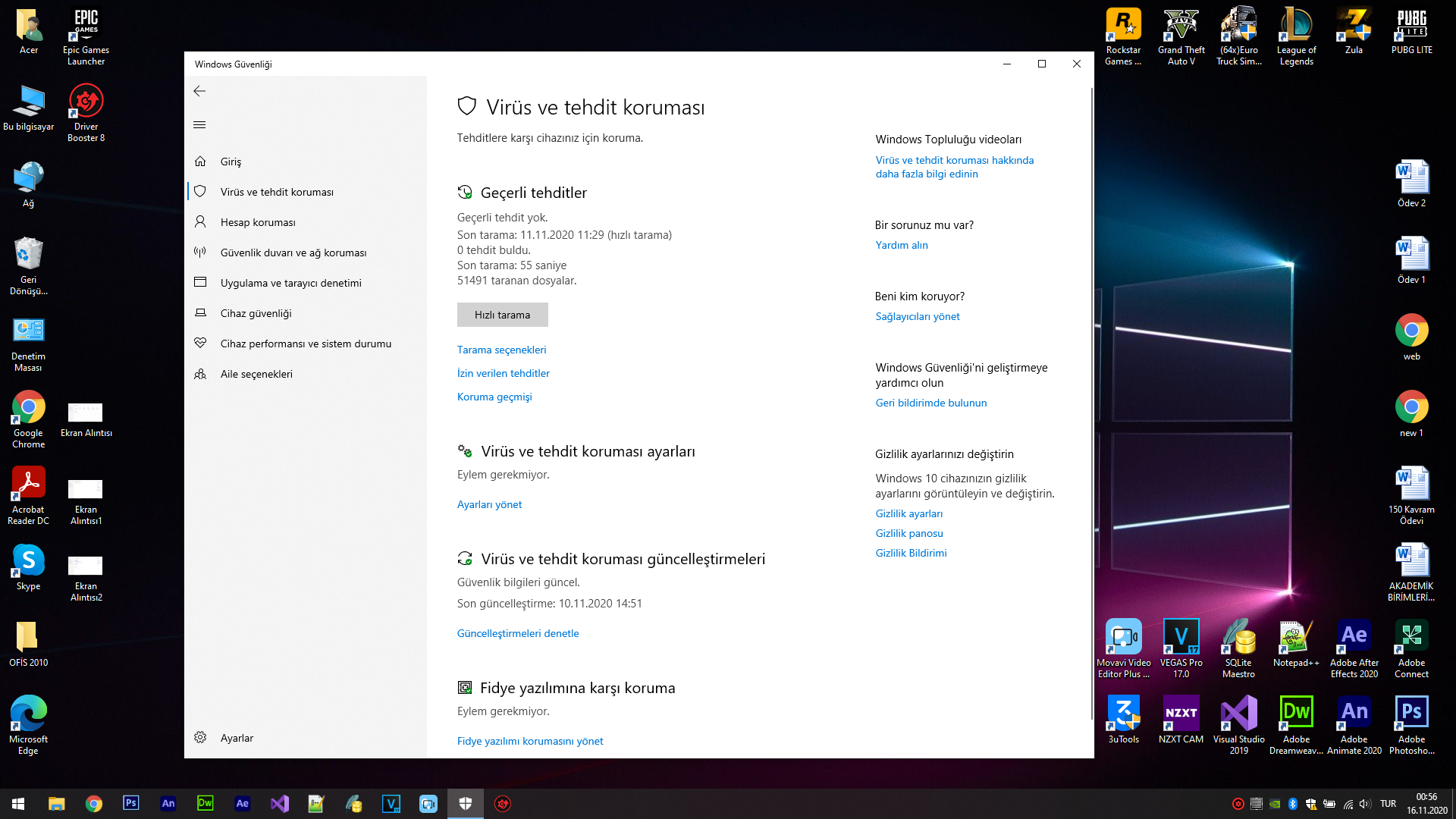Open Tarama seçenekleri link
Viewport: 1456px width, 819px height.
point(501,350)
